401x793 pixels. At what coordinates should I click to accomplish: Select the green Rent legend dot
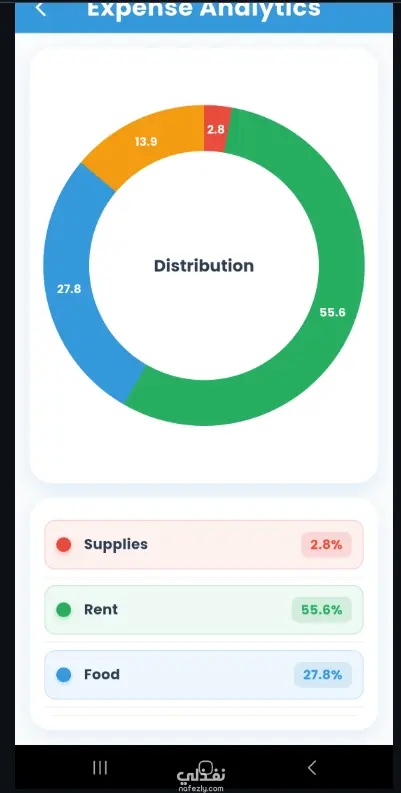(64, 609)
